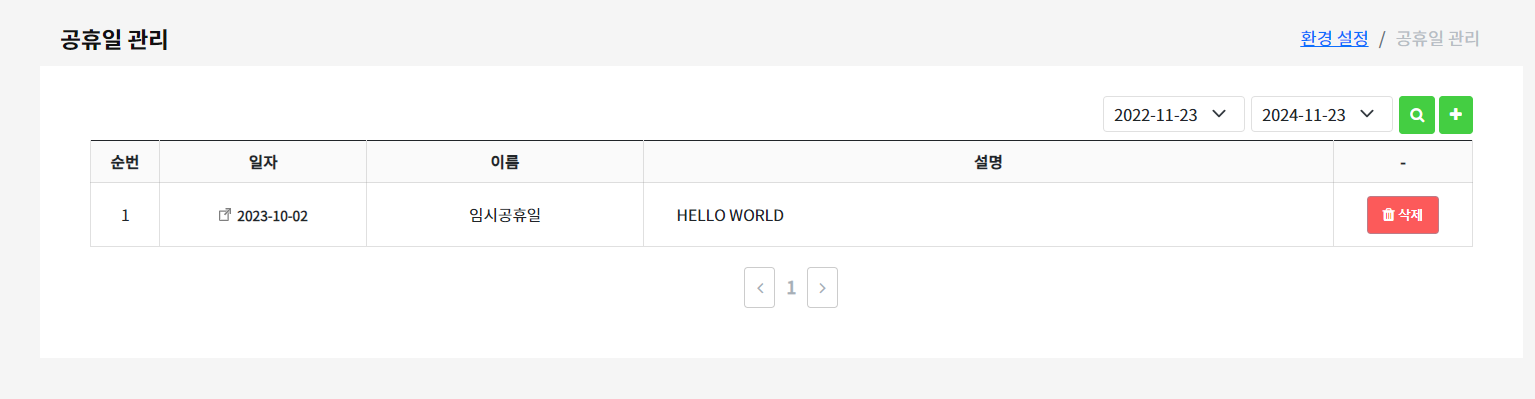This screenshot has height=399, width=1535.
Task: Click the 설명 column header
Action: click(988, 162)
